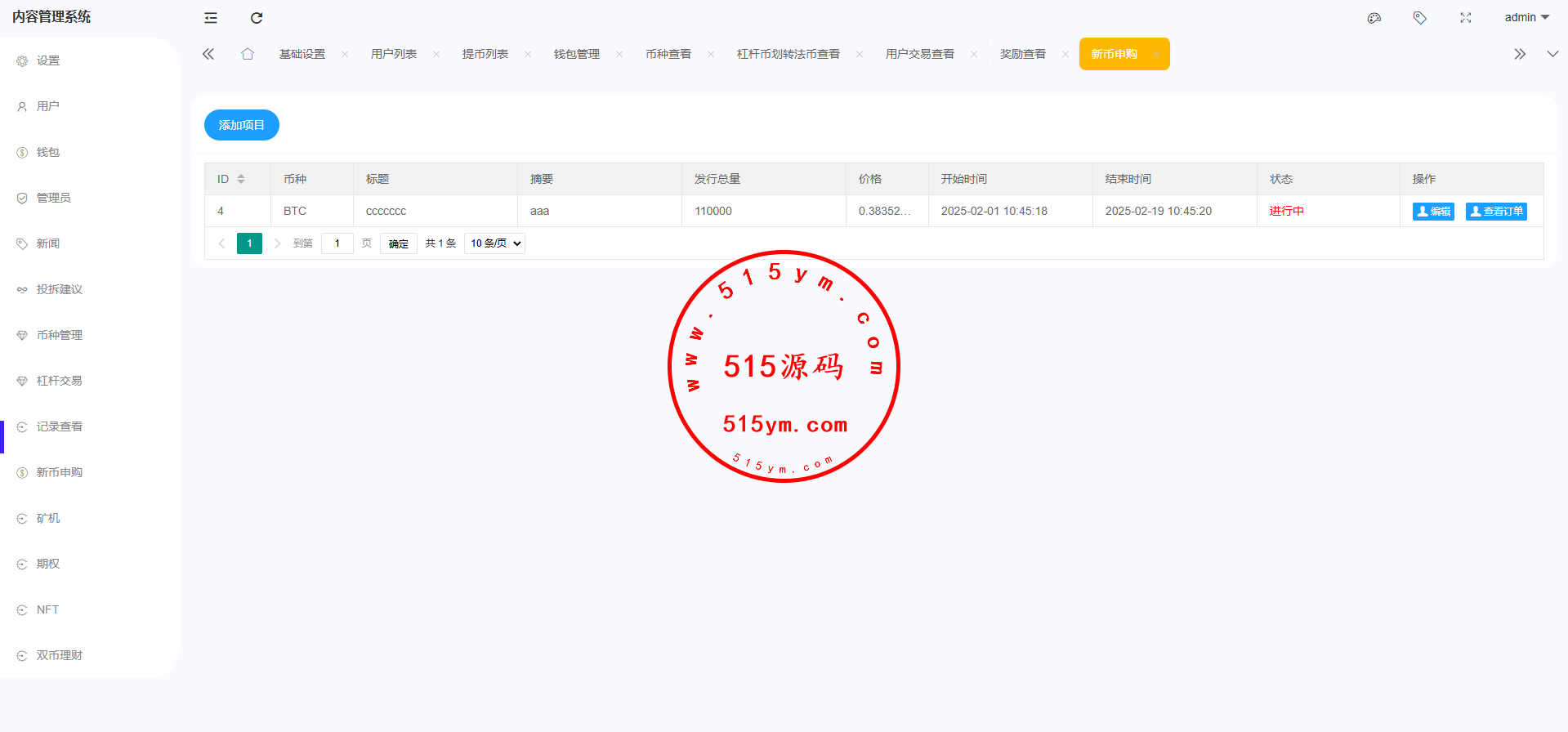Open the theme palette icon
1568x732 pixels.
(x=1374, y=18)
